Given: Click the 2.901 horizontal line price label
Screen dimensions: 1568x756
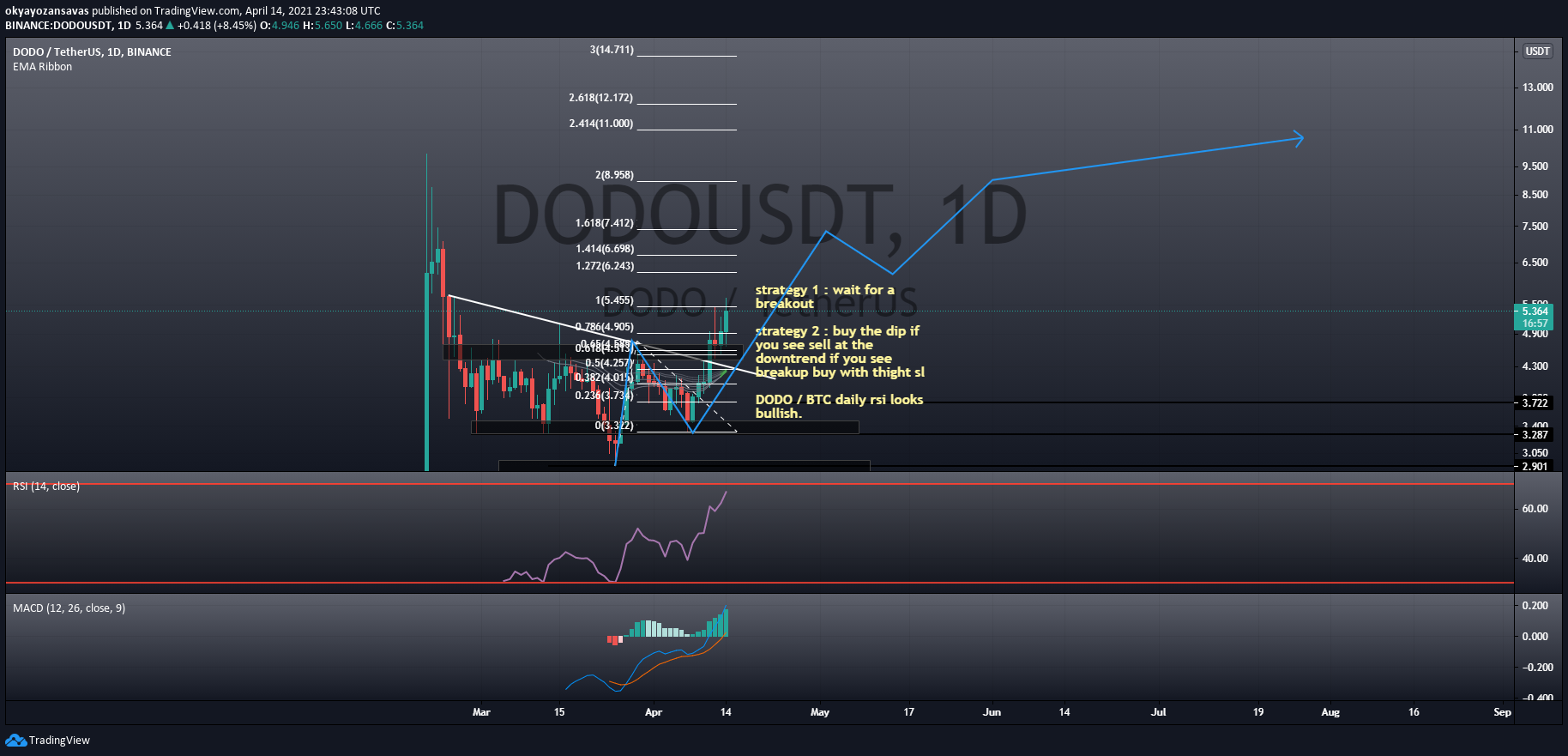Looking at the screenshot, I should point(1535,467).
